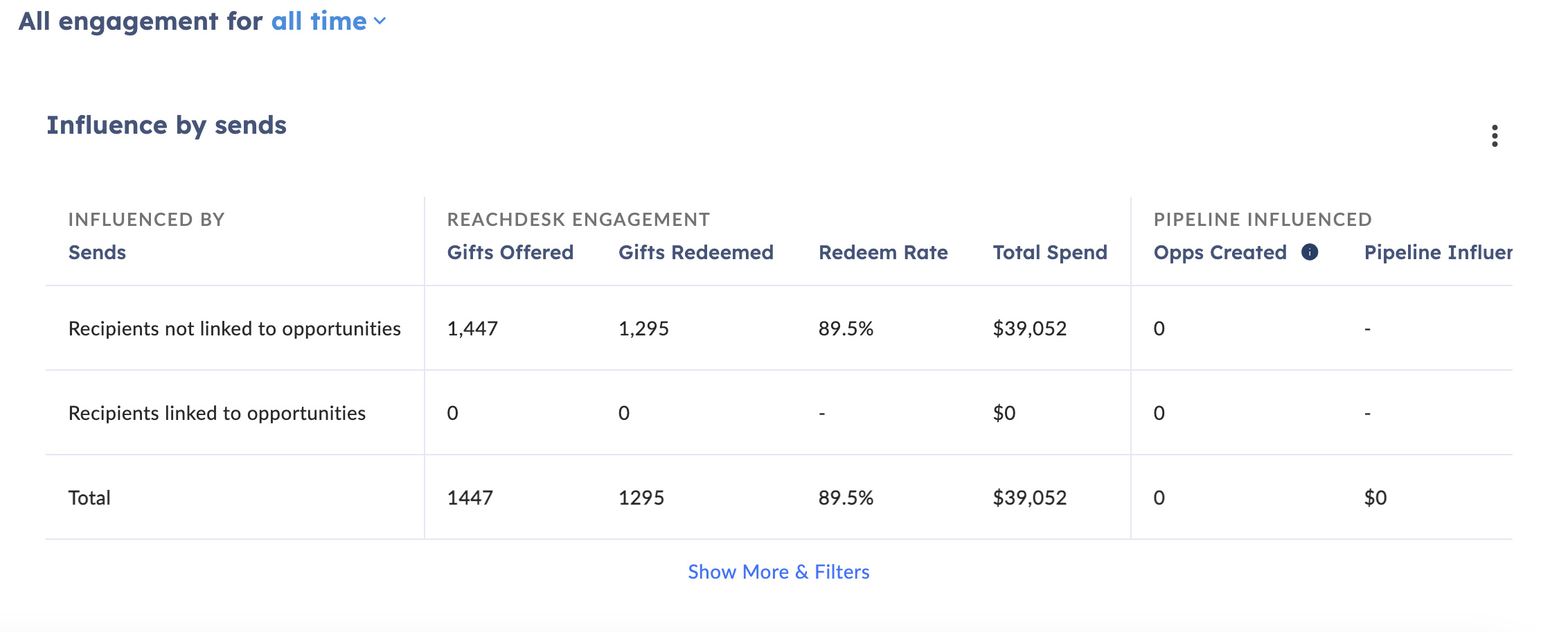Click the Opps Created column header
This screenshot has height=632, width=1568.
[x=1220, y=252]
